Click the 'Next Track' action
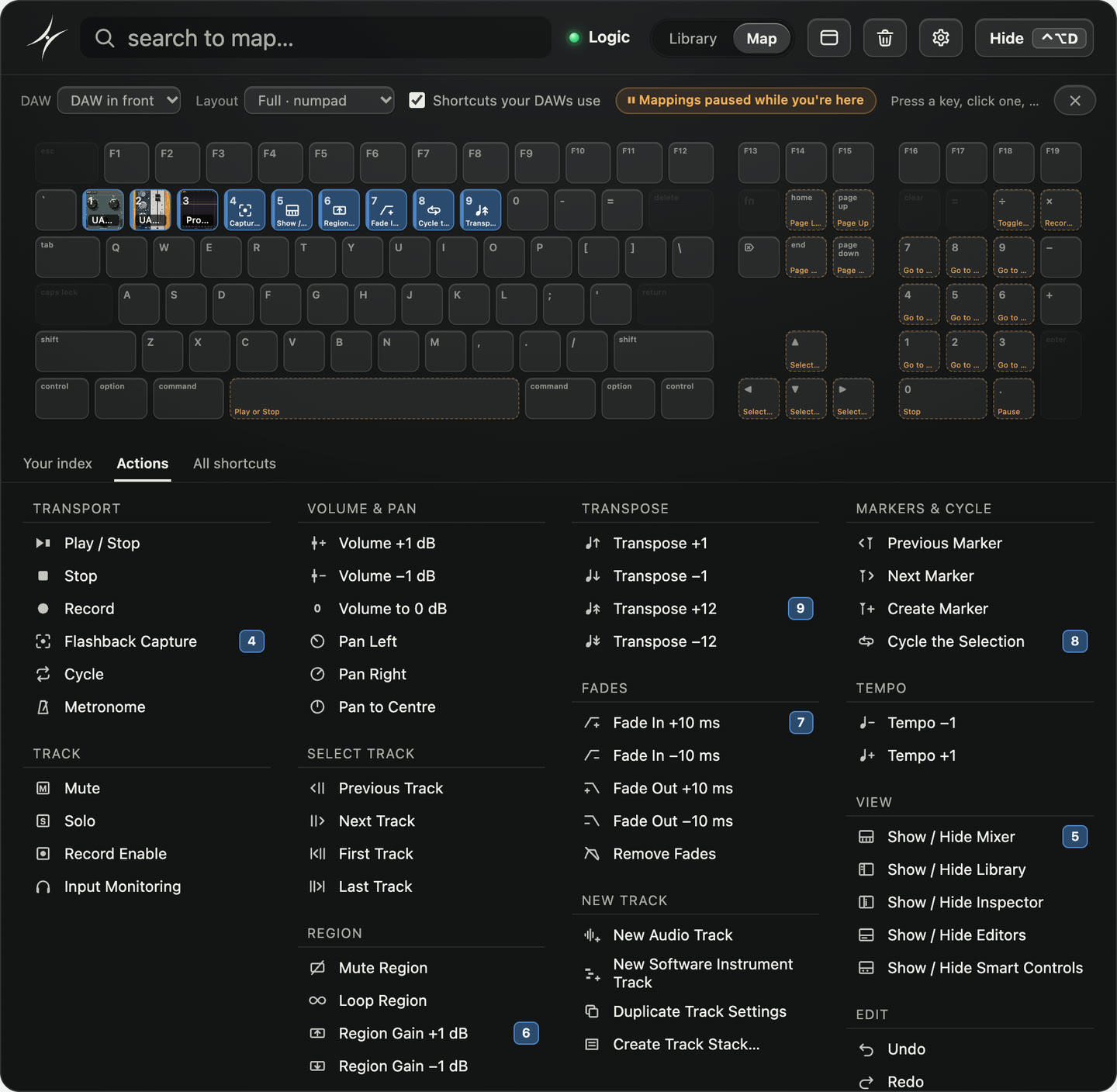 click(421, 821)
